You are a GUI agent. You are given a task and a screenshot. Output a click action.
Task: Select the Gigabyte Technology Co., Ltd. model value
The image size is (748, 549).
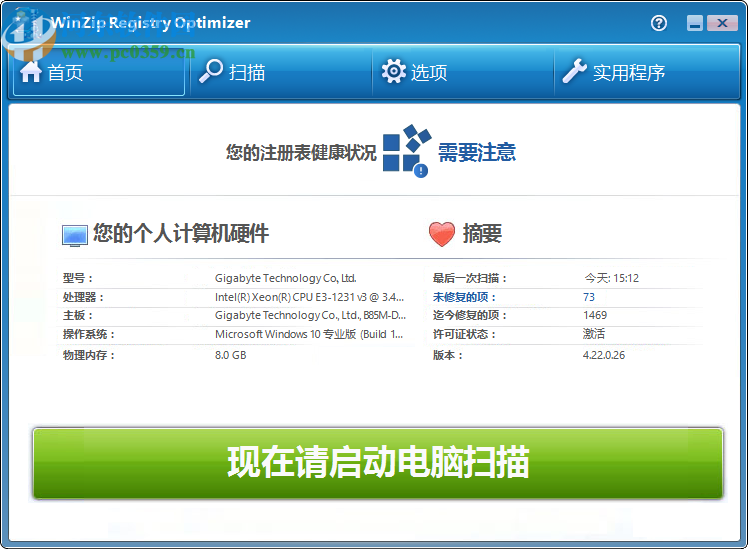pyautogui.click(x=286, y=278)
